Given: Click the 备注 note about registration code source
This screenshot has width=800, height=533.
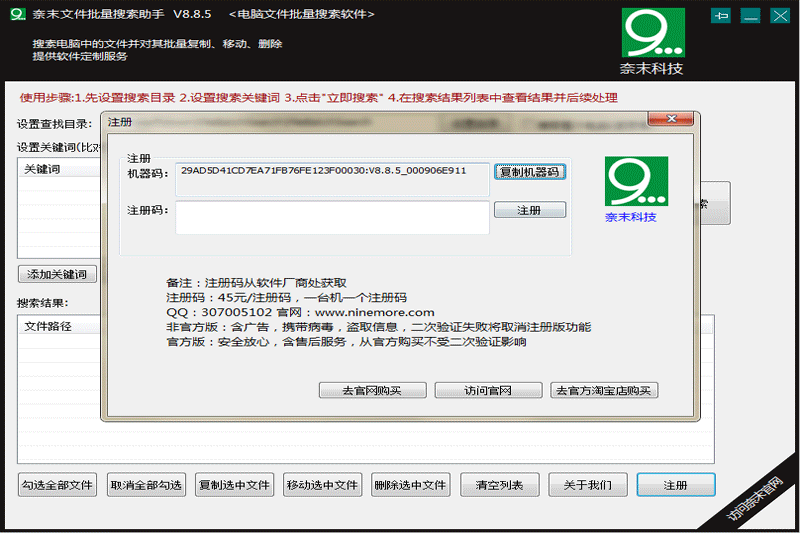Looking at the screenshot, I should [256, 283].
